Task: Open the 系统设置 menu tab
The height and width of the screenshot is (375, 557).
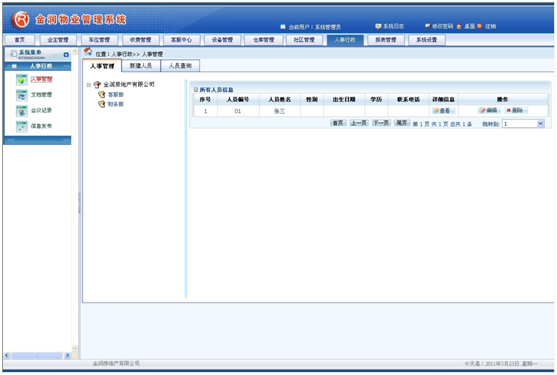Action: pyautogui.click(x=427, y=40)
